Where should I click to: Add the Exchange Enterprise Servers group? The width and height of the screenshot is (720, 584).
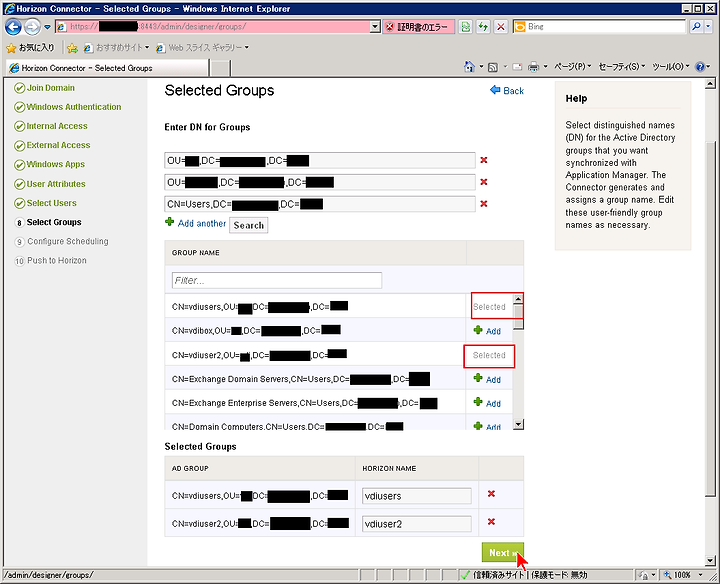tap(488, 403)
